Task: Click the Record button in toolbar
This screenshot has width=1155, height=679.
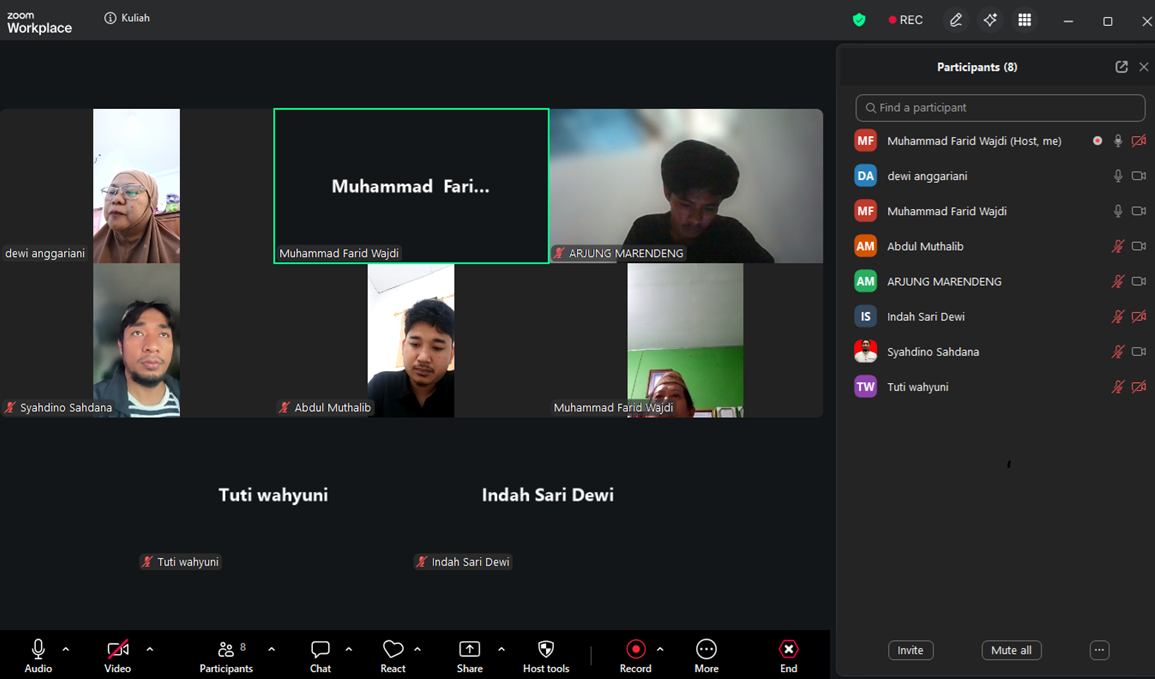Action: coord(635,655)
